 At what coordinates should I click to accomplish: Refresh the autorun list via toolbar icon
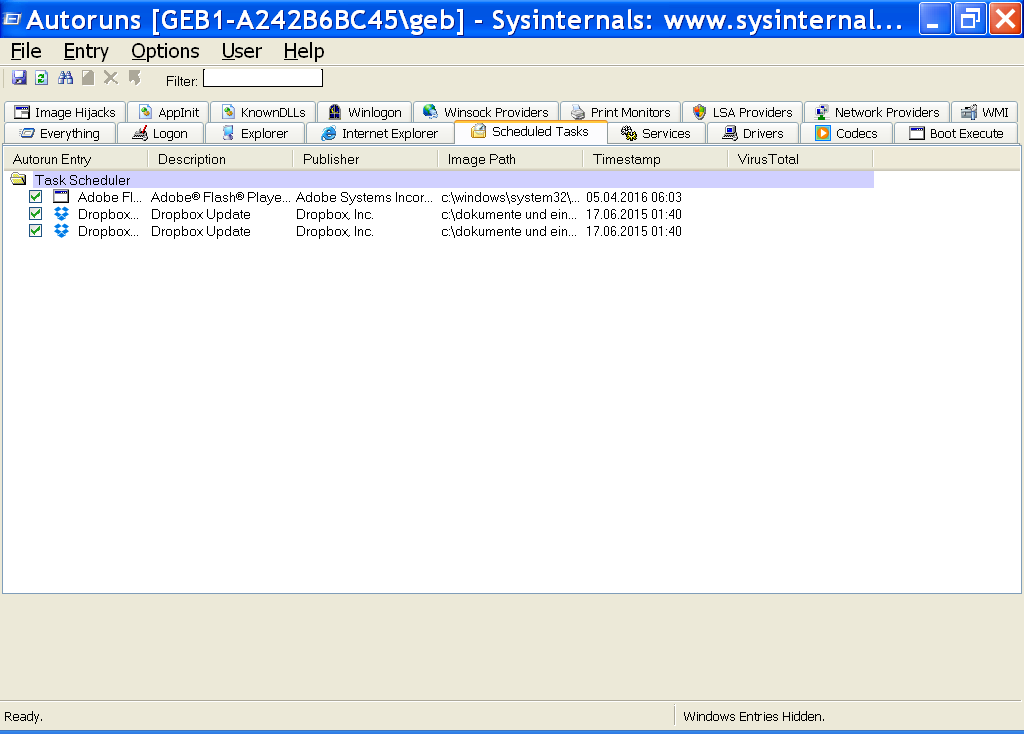42,78
